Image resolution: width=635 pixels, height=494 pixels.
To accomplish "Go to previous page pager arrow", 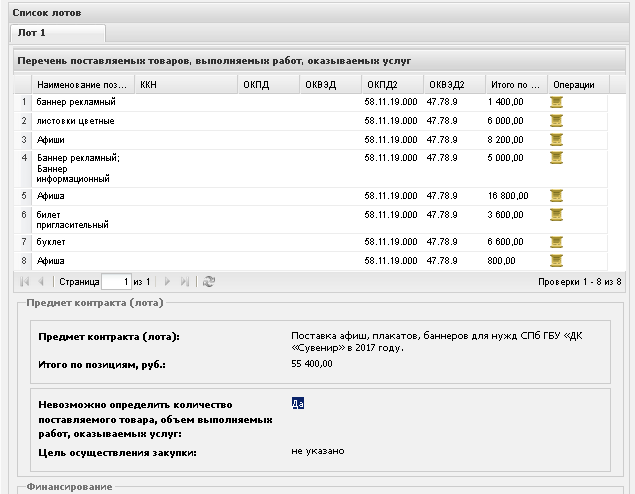I will pos(41,281).
